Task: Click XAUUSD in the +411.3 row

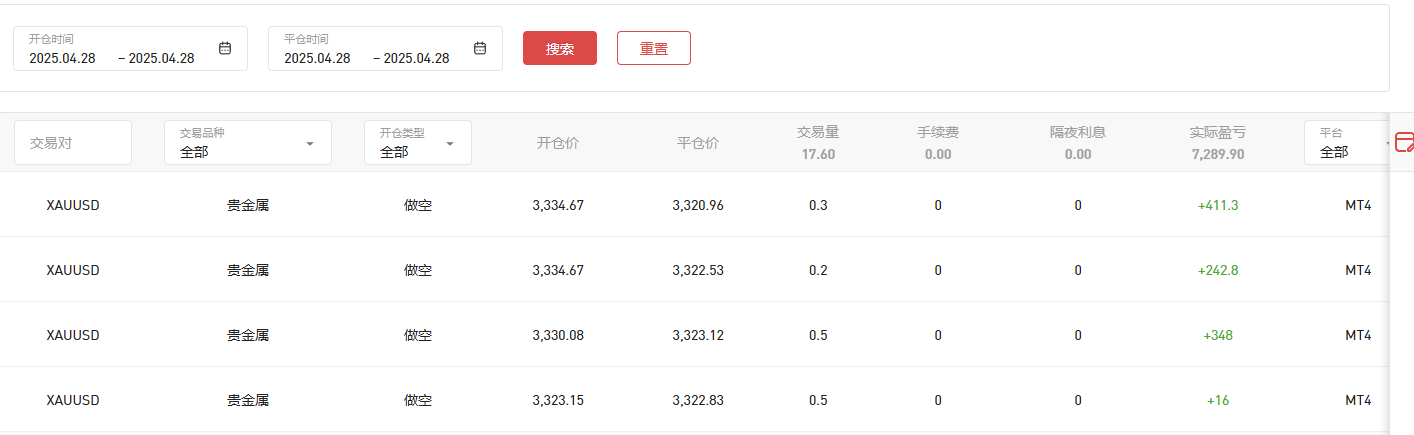Action: tap(73, 205)
